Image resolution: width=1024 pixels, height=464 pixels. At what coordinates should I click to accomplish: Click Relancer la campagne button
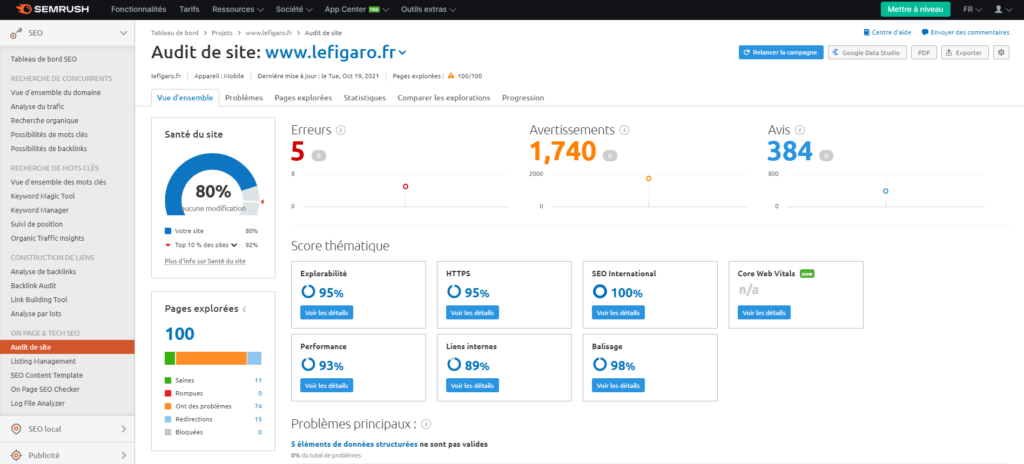pos(780,52)
